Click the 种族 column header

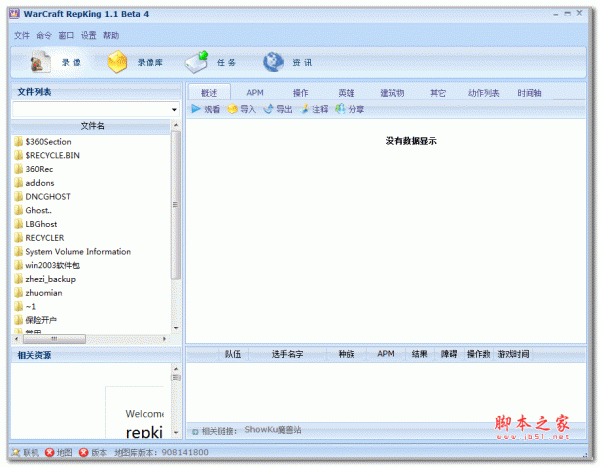(x=347, y=354)
